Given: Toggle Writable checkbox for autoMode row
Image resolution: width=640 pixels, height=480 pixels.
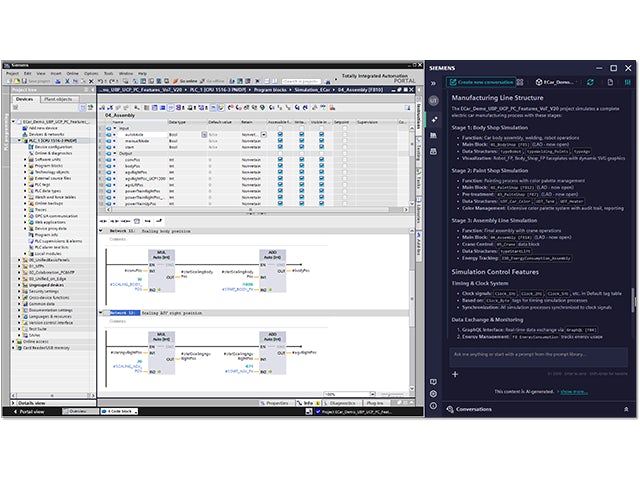Looking at the screenshot, I should pyautogui.click(x=301, y=134).
